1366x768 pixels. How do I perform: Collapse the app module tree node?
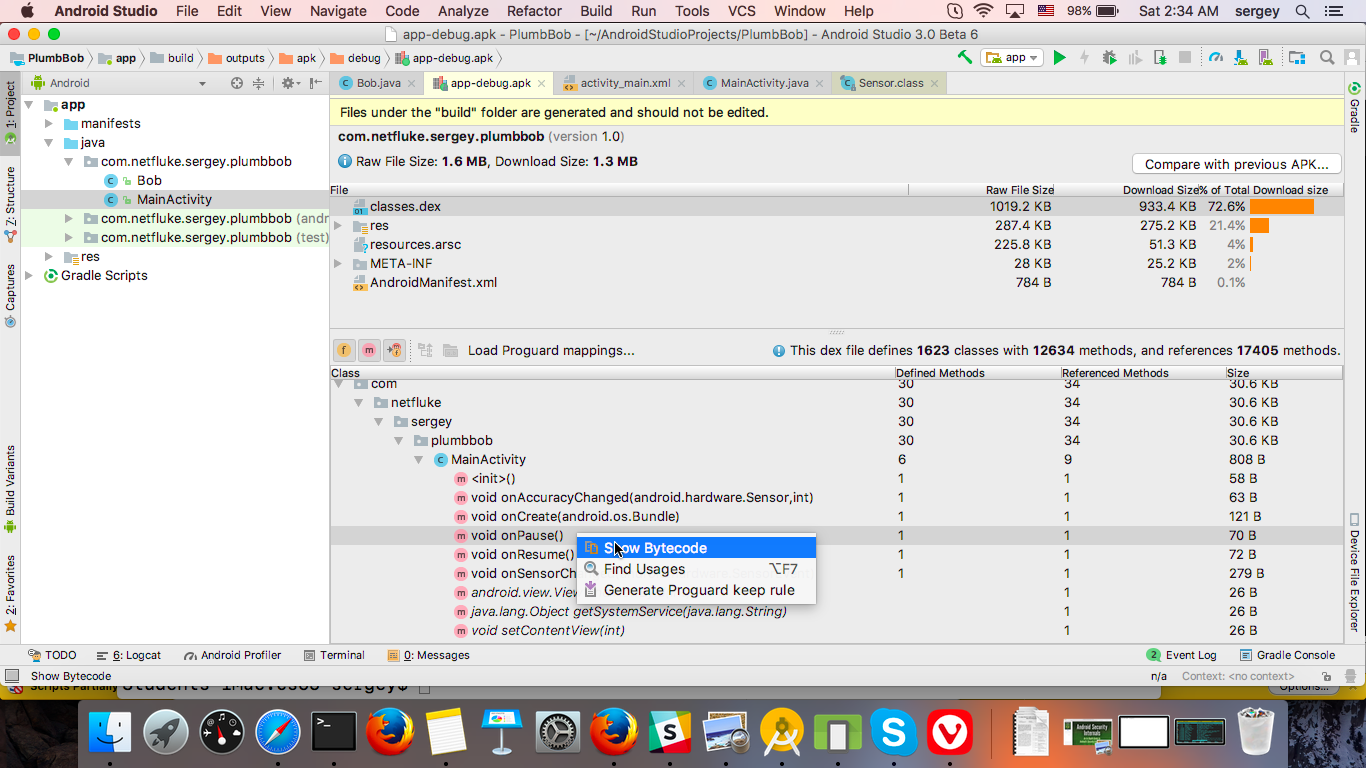[x=29, y=105]
